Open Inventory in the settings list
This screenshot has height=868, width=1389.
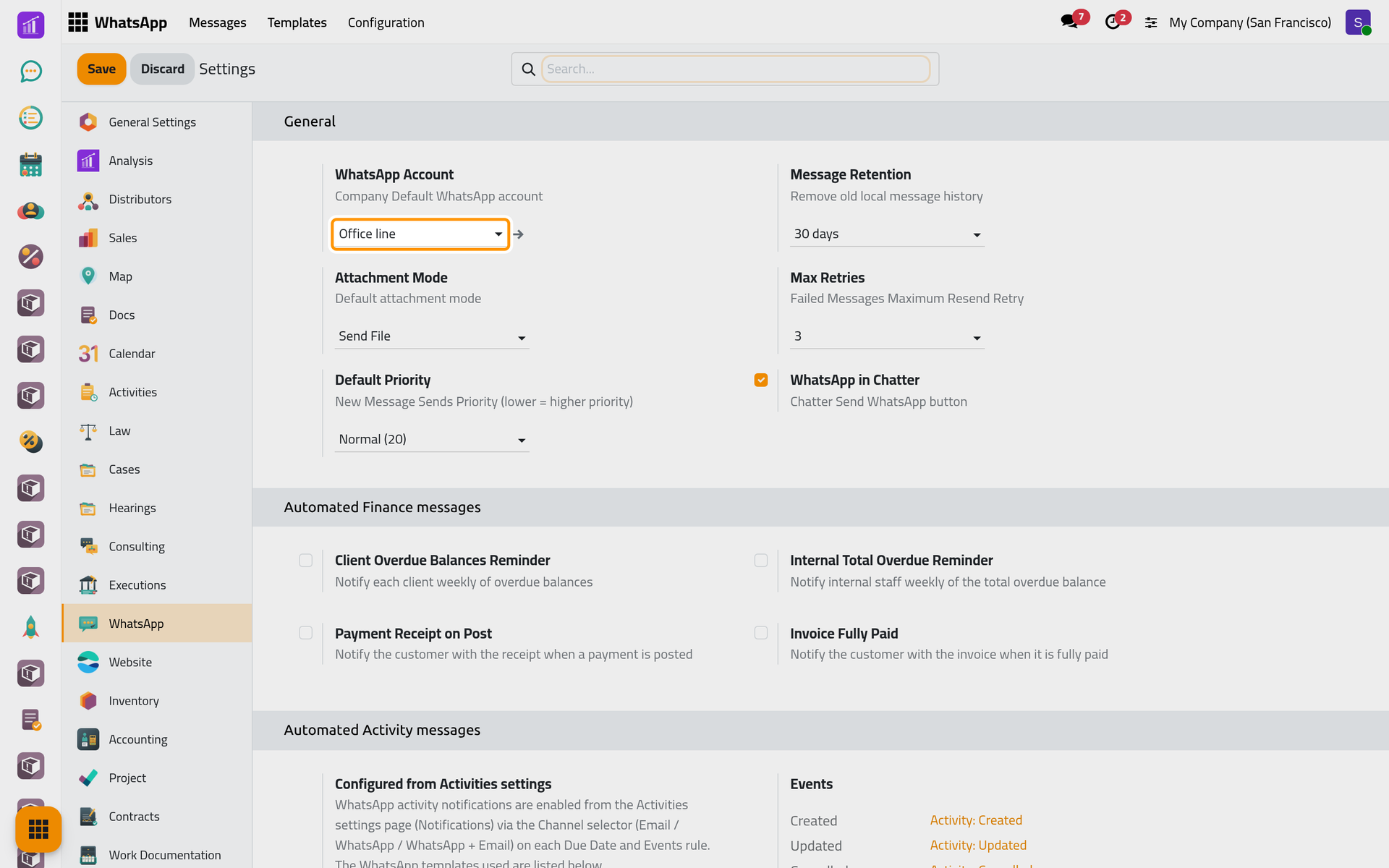click(x=157, y=701)
